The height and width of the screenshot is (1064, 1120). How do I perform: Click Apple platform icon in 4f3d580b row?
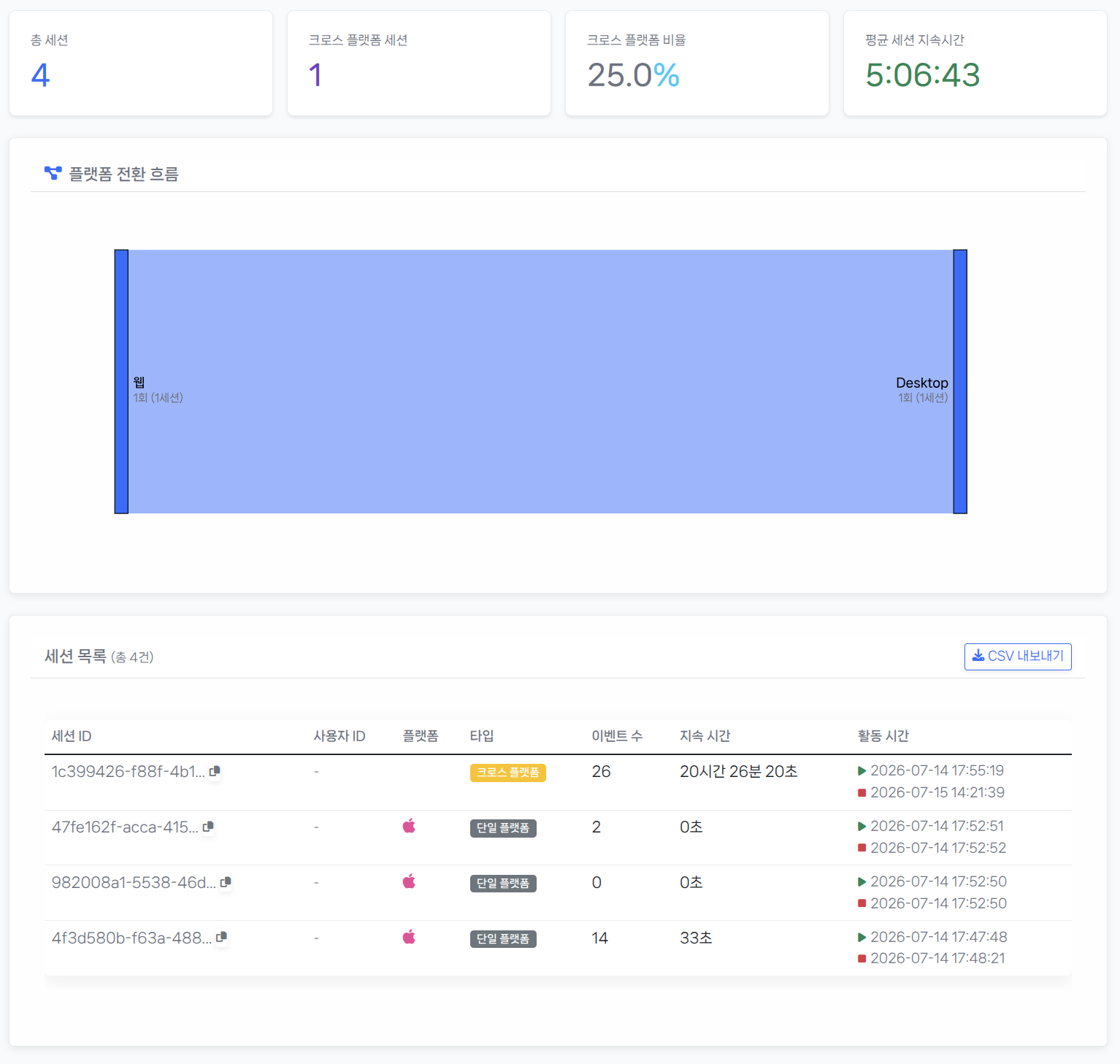click(x=409, y=937)
